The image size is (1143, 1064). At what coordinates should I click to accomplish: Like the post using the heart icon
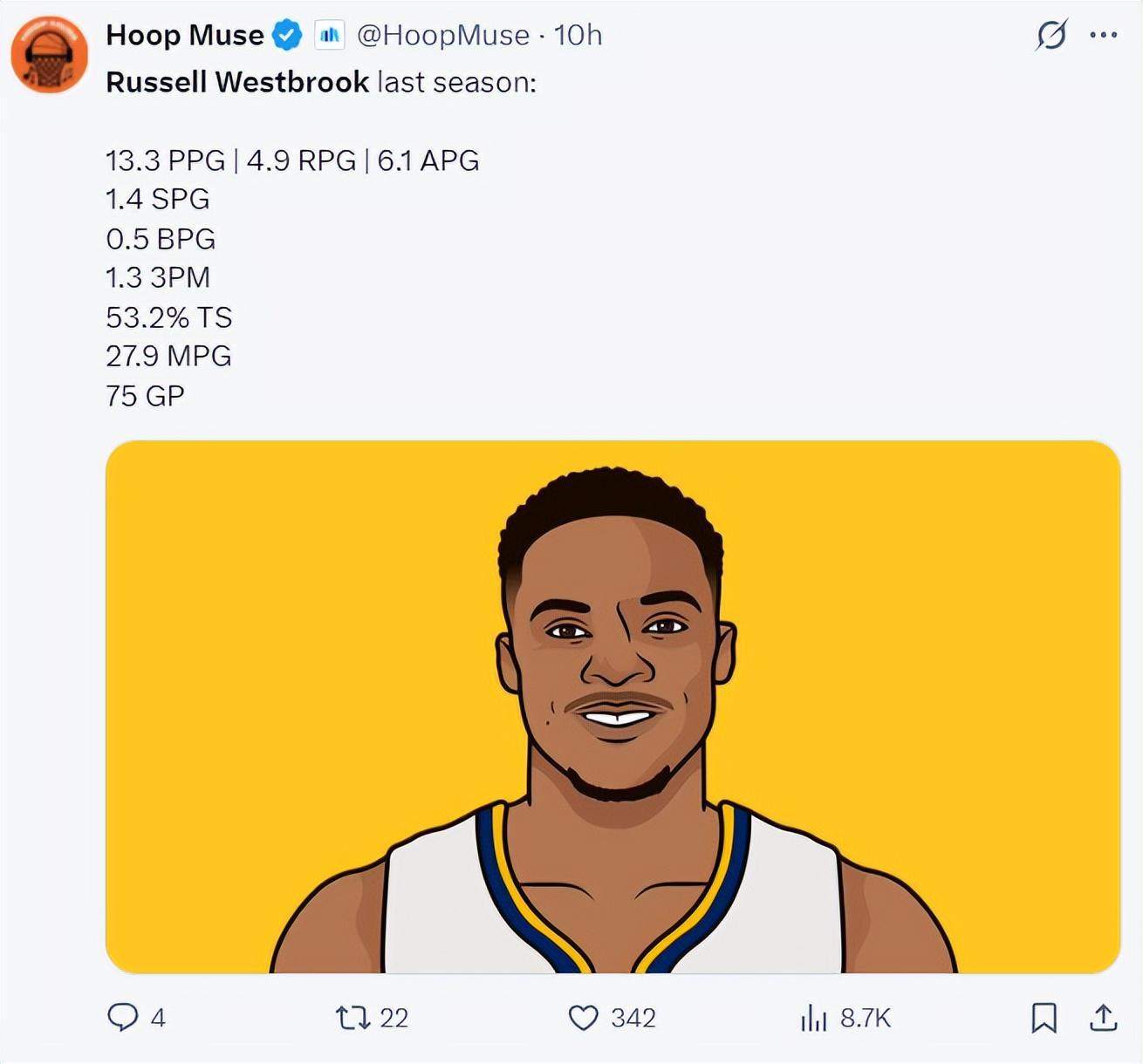click(583, 1017)
